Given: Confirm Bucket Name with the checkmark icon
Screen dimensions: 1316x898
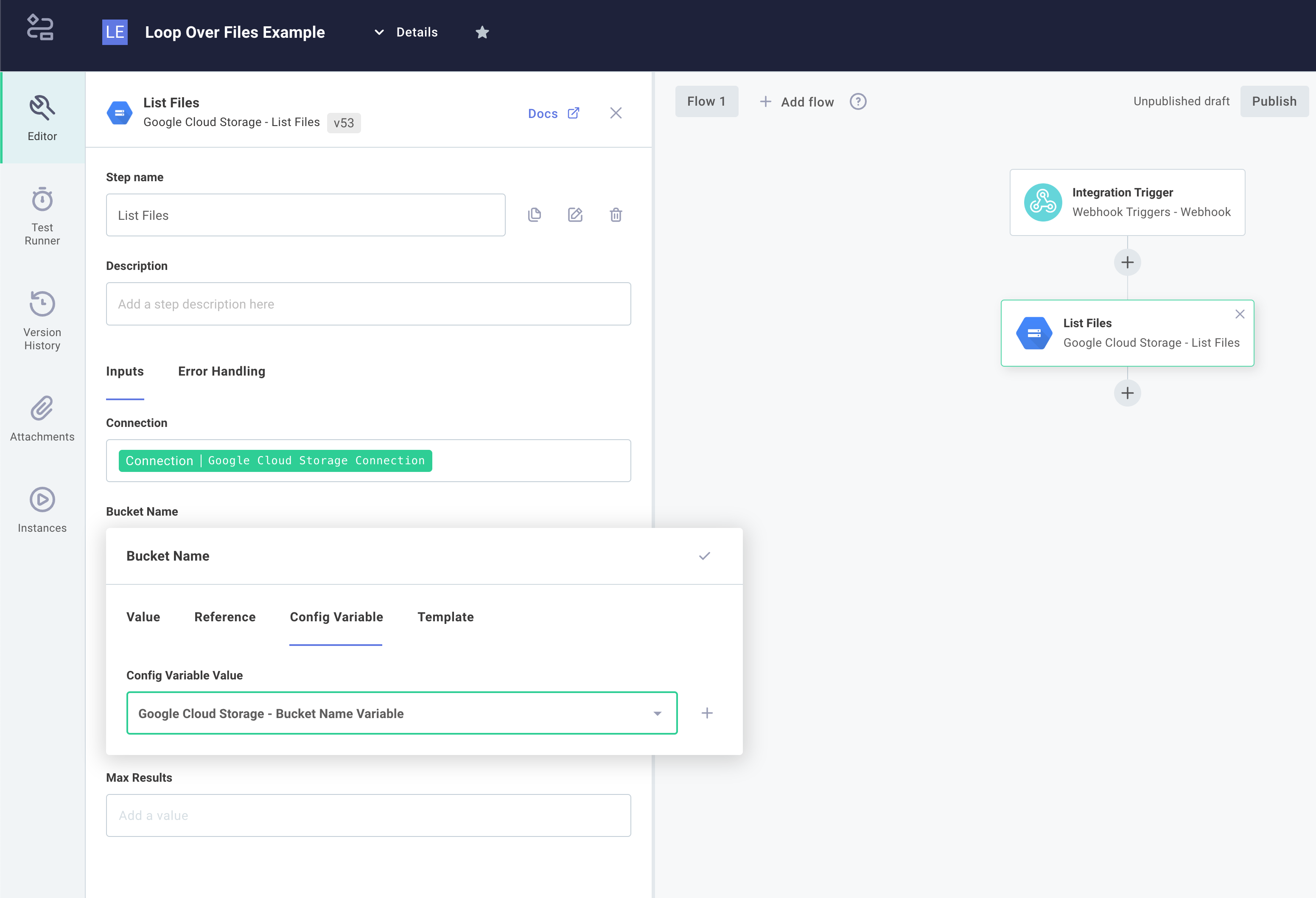Looking at the screenshot, I should [704, 556].
